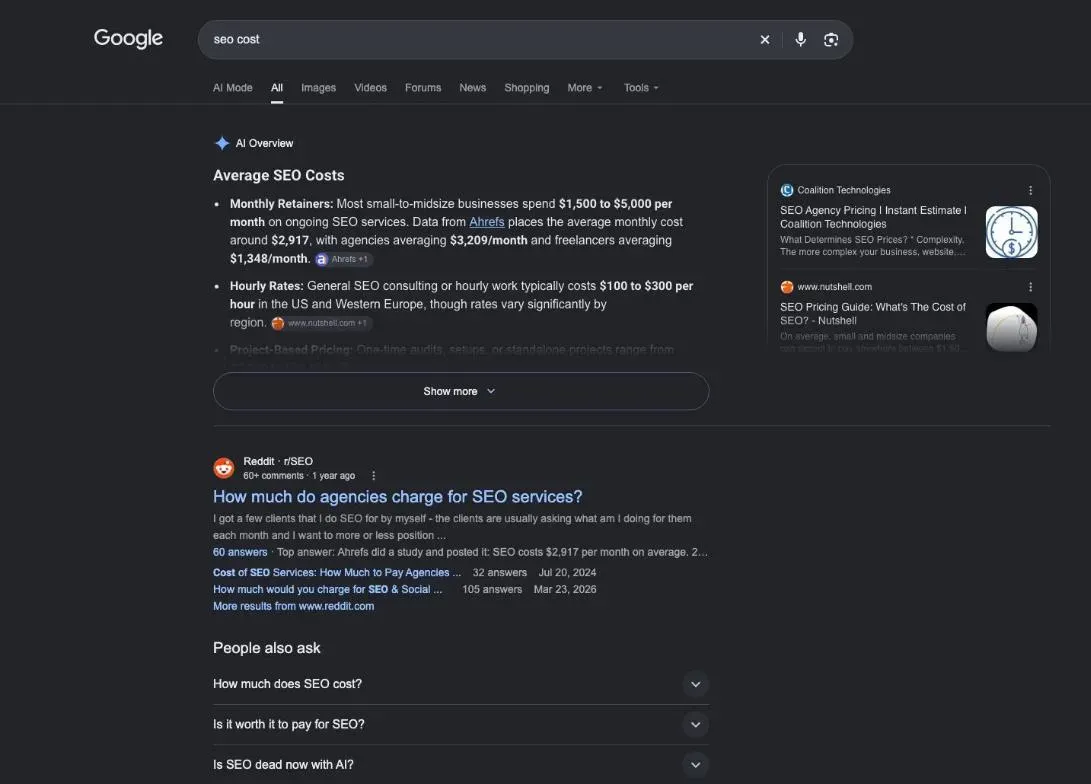
Task: Switch to Forums tab
Action: tap(423, 88)
